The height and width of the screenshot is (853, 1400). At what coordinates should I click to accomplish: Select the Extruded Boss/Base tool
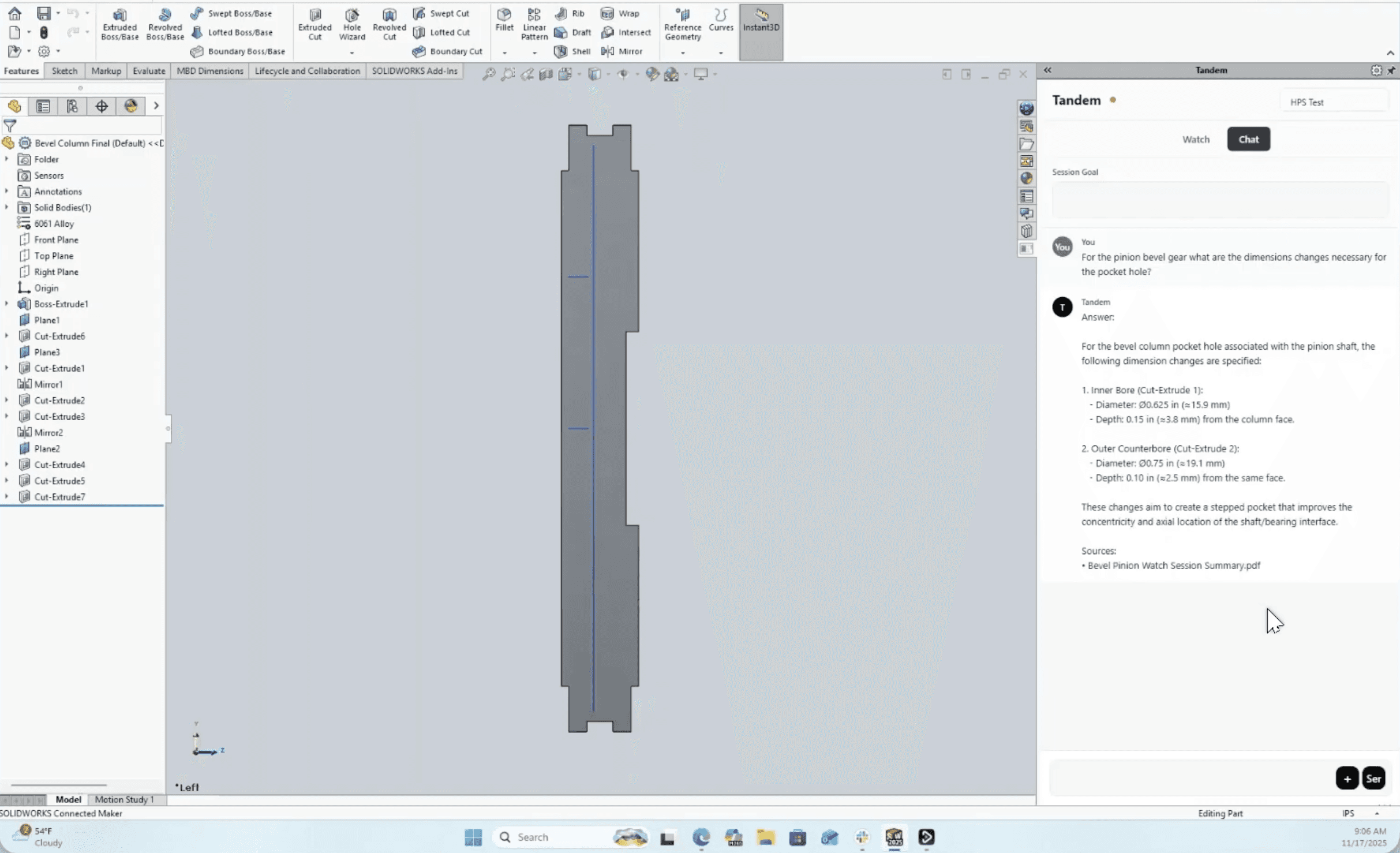(x=119, y=23)
